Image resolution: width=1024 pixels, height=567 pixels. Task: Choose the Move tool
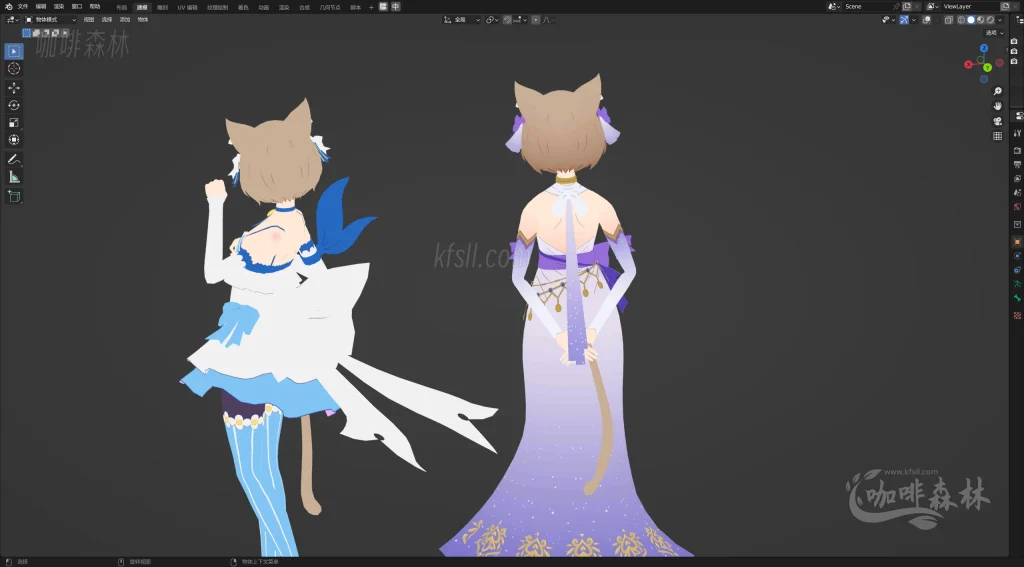[x=14, y=88]
